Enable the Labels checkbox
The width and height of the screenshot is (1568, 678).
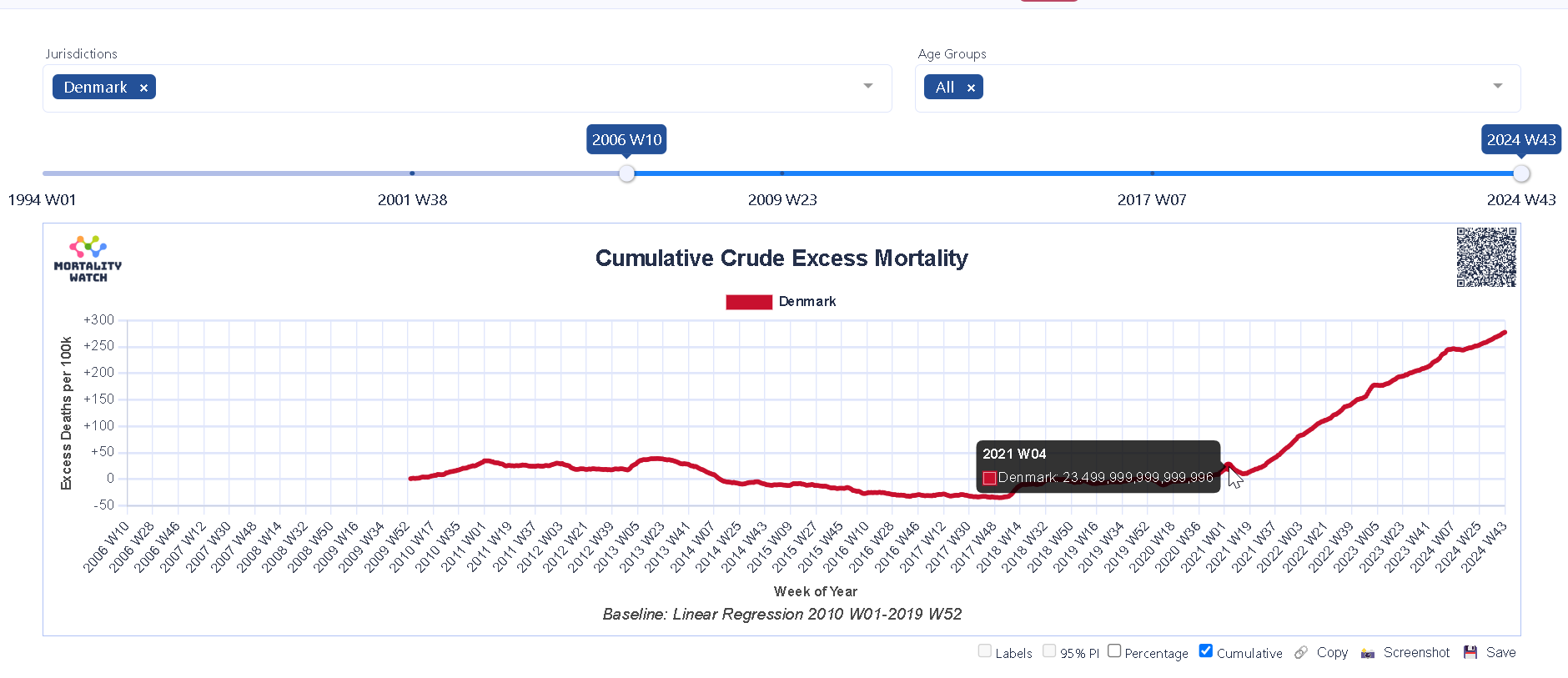(x=985, y=651)
